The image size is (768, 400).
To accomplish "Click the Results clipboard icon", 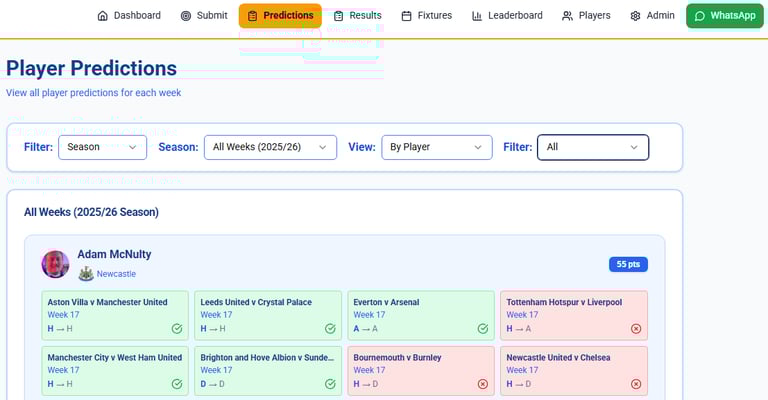I will [x=338, y=16].
